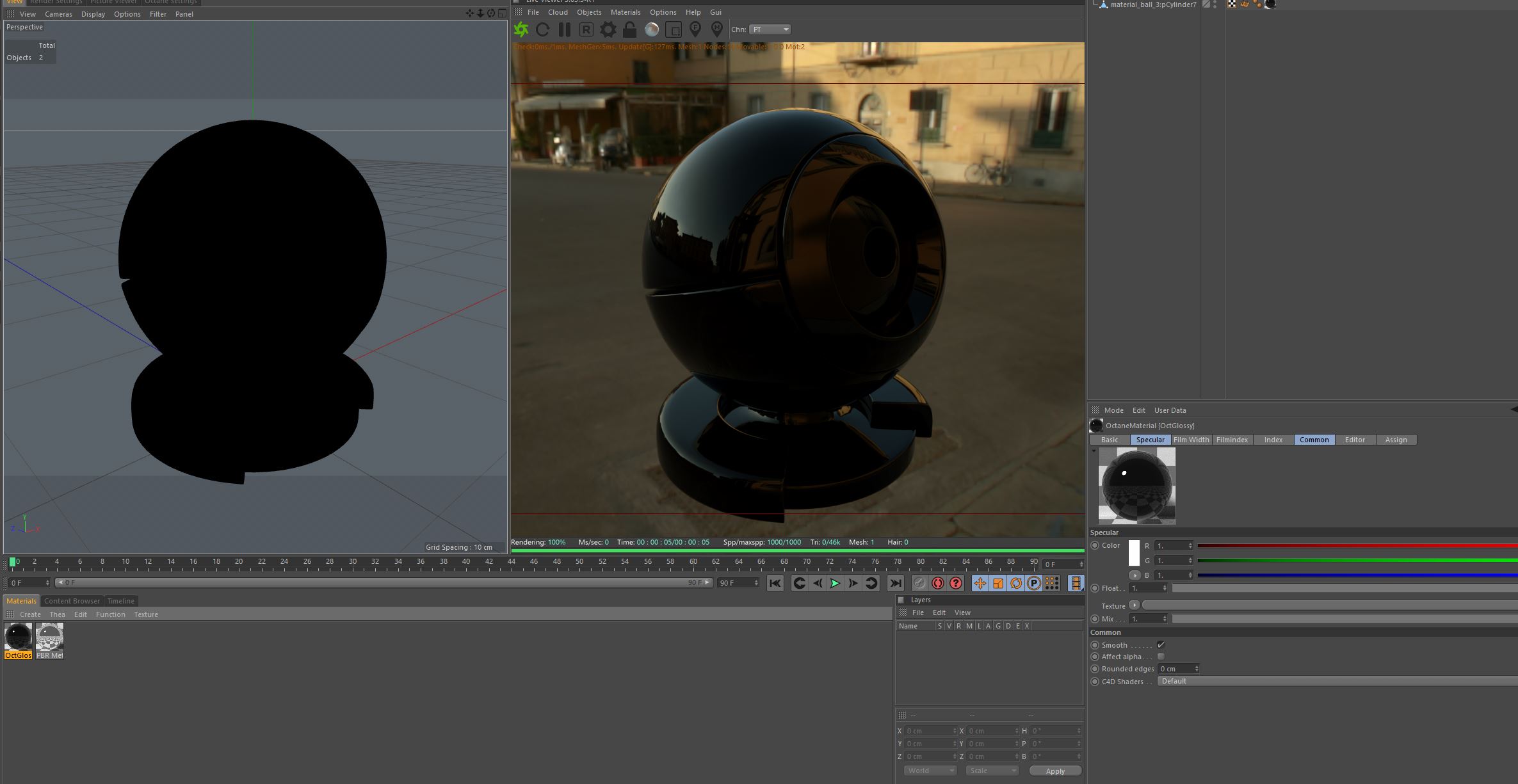Screen dimensions: 1518x784
Task: Select the pick focus pin icon
Action: [695, 29]
